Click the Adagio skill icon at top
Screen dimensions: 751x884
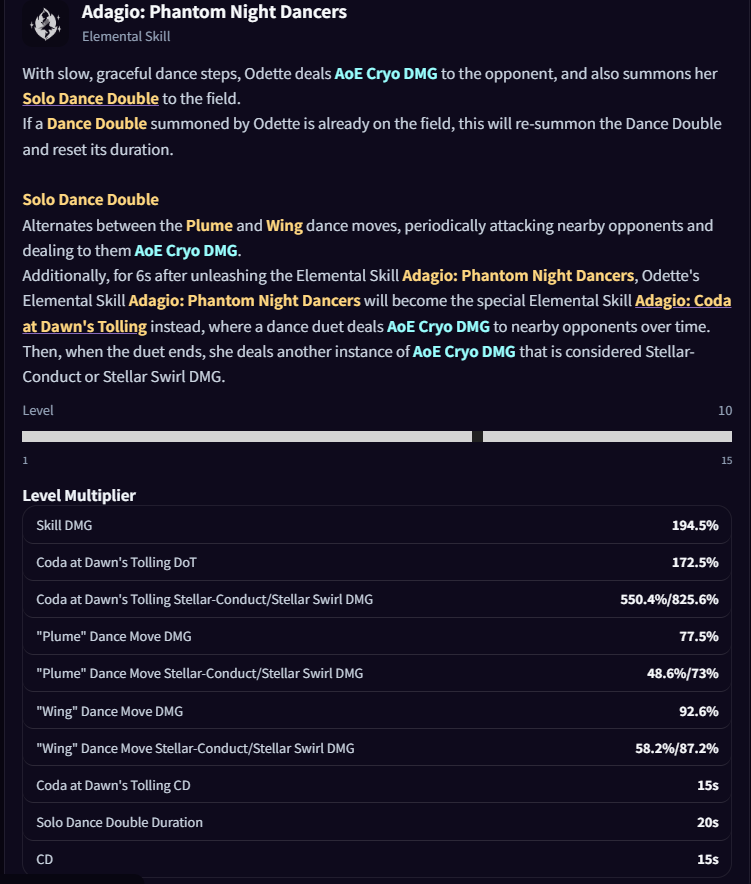45,24
